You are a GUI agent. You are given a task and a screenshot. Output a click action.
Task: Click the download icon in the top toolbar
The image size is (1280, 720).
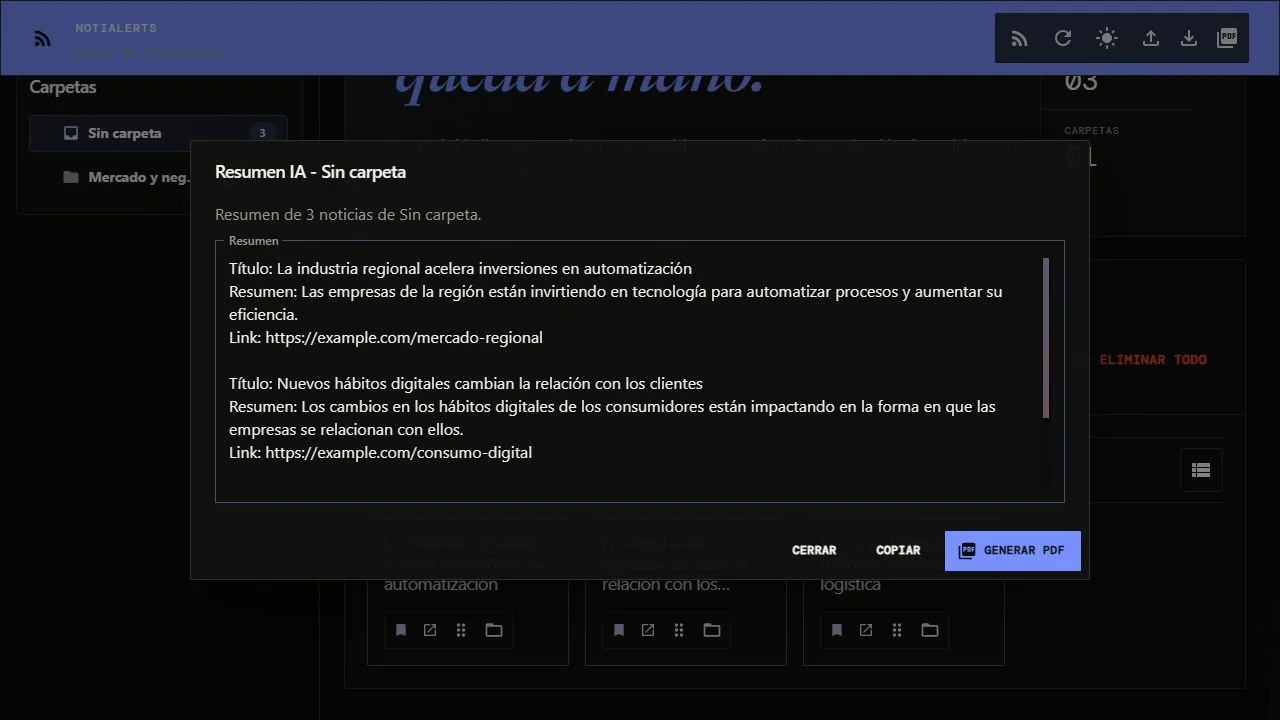tap(1189, 38)
